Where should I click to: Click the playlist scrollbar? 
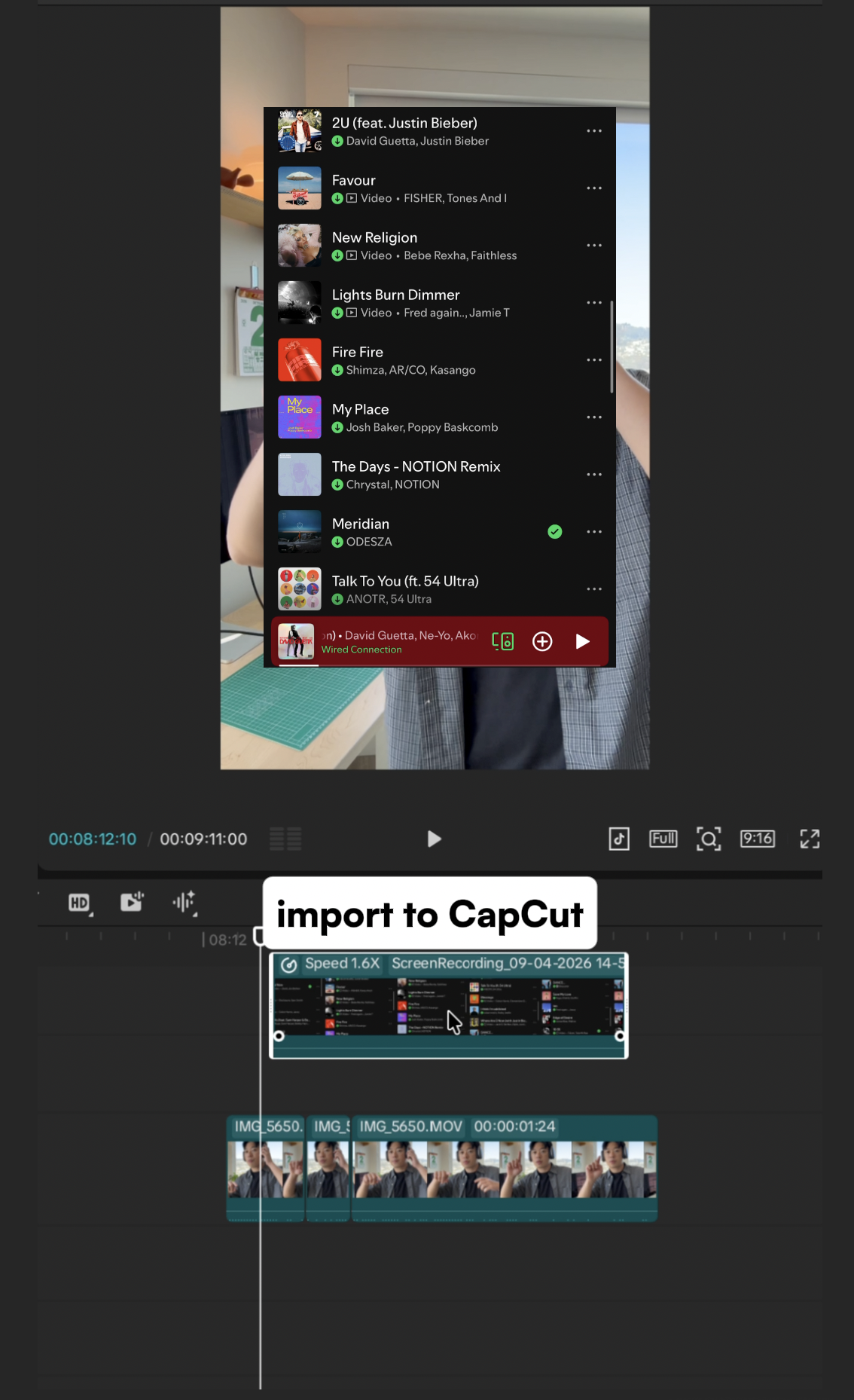coord(612,347)
